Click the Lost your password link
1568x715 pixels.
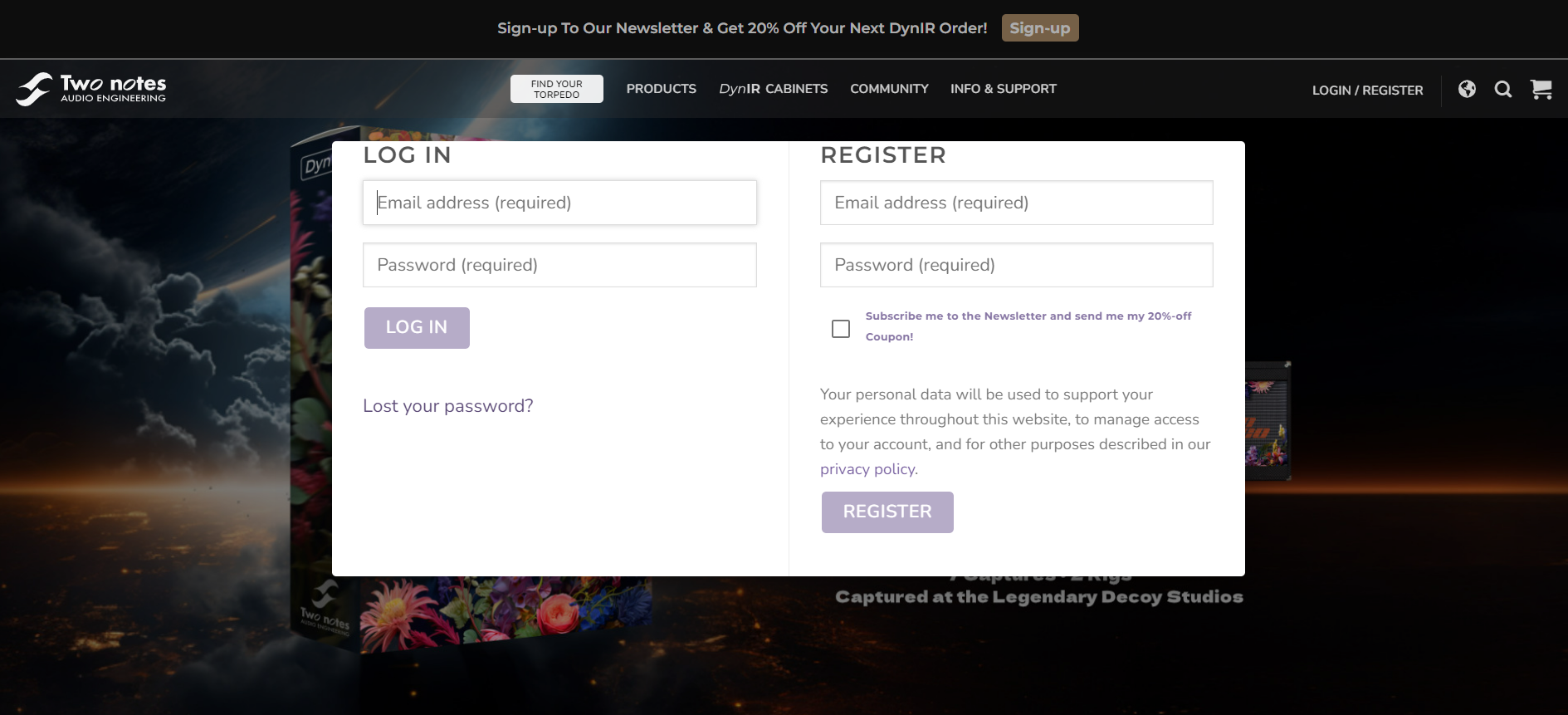447,406
